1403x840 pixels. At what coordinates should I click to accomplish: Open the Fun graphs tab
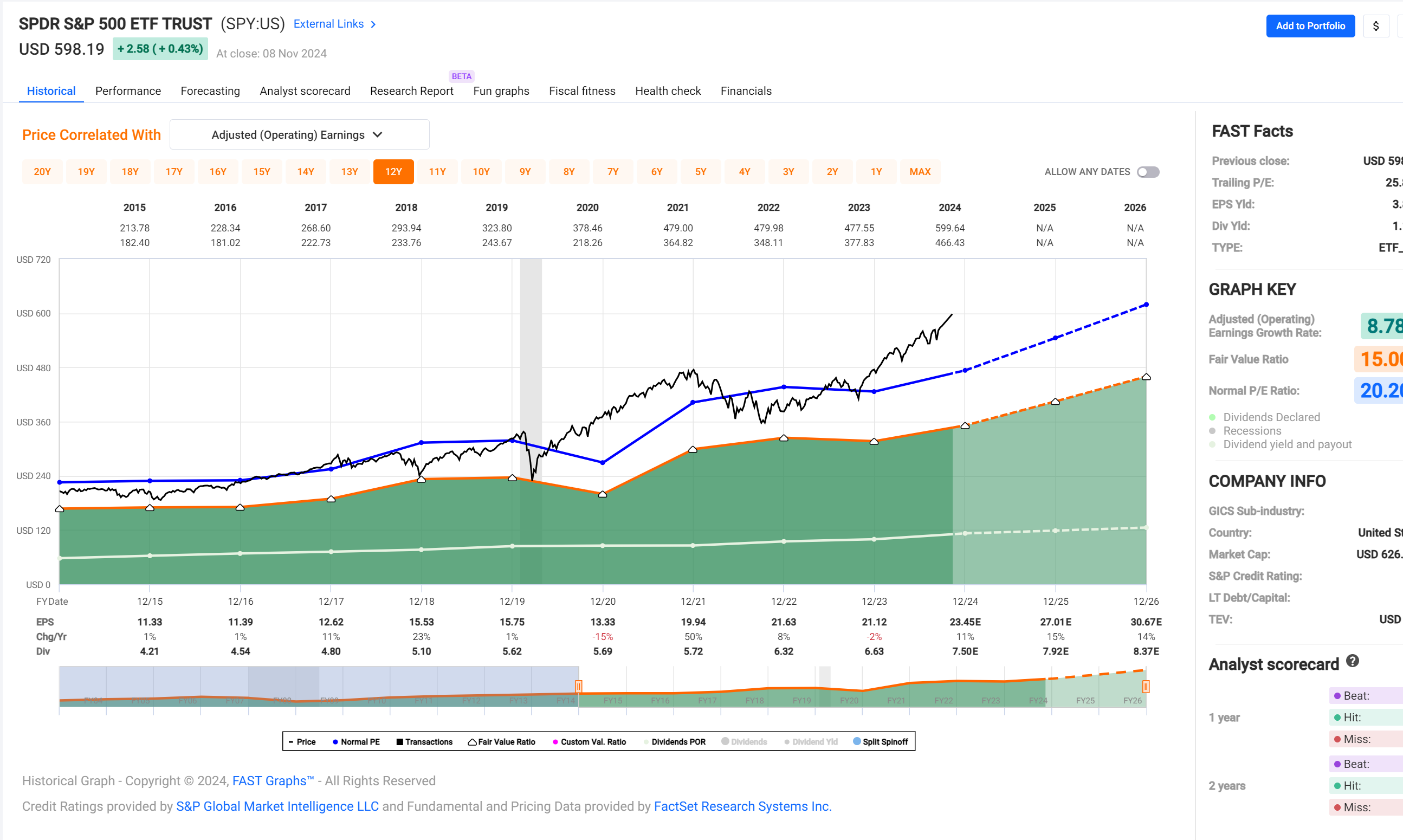(501, 91)
